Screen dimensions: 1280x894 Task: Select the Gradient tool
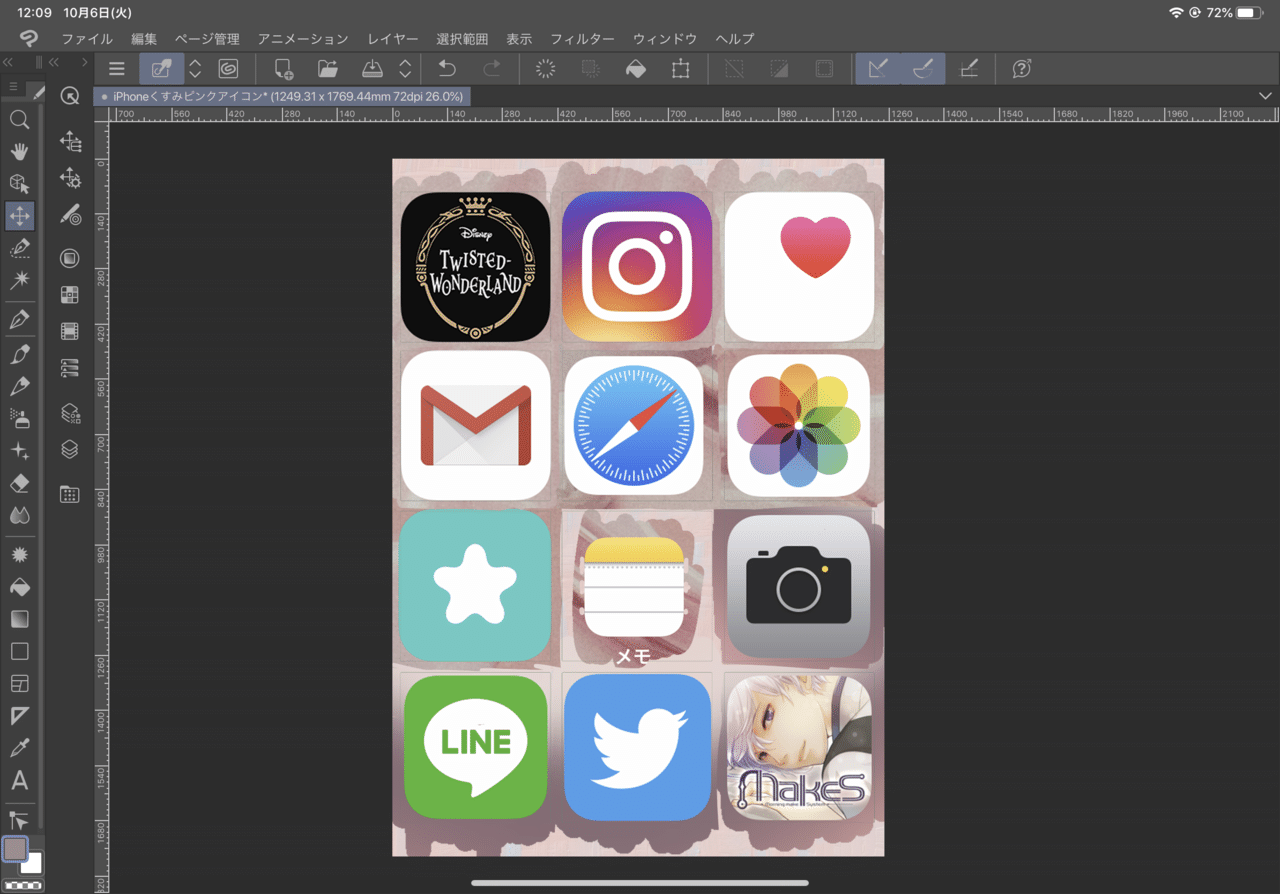[20, 619]
